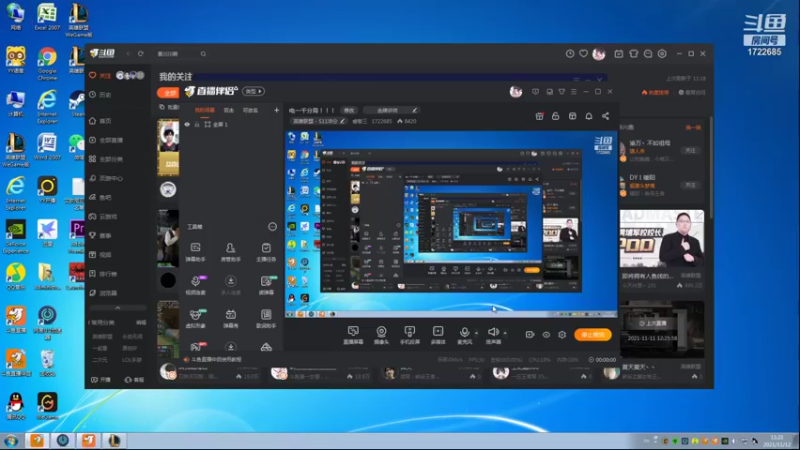This screenshot has height=450, width=800.
Task: Add a 摄像头 camera source
Action: [381, 335]
